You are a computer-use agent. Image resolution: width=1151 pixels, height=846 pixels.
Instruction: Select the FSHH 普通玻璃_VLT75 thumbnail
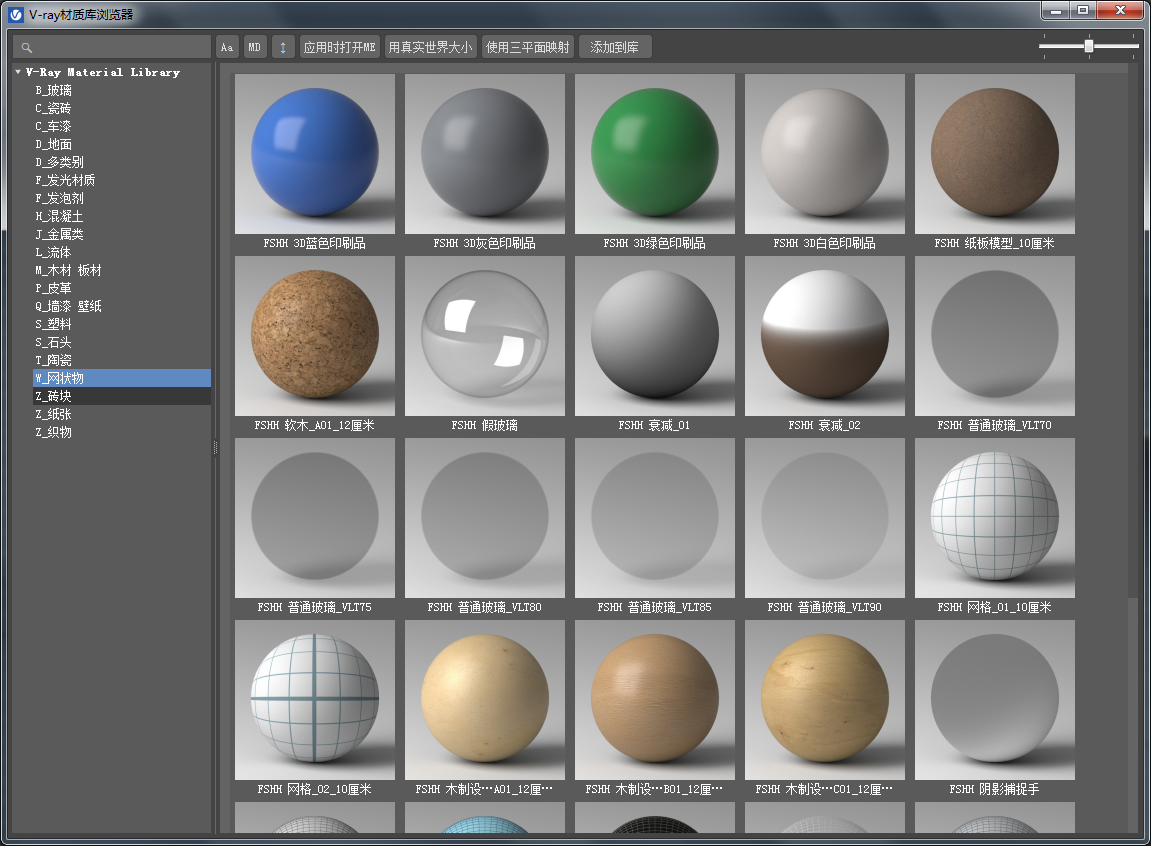tap(315, 518)
